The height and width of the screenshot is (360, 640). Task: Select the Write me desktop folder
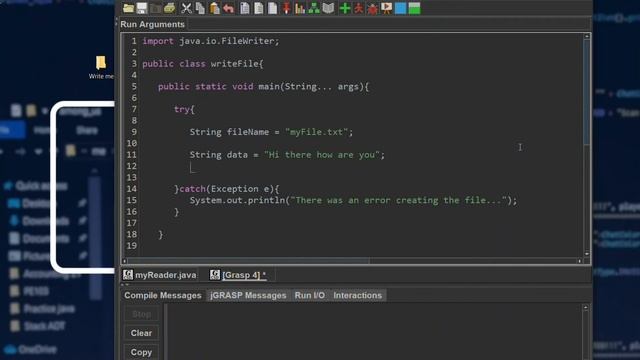(x=101, y=67)
